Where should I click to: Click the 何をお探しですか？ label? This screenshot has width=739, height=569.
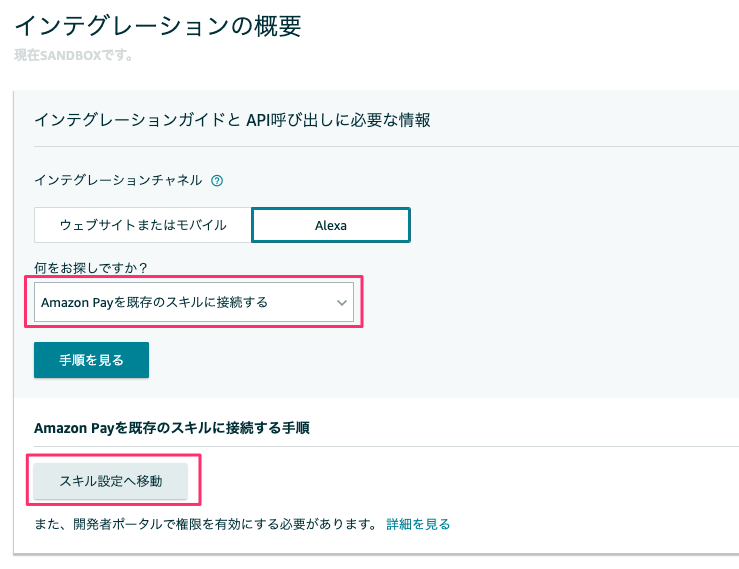point(90,268)
